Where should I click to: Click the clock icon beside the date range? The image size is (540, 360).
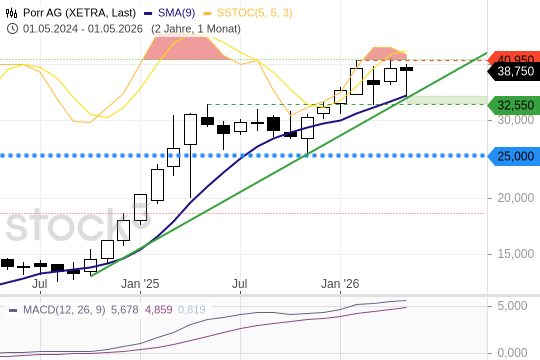click(x=12, y=29)
